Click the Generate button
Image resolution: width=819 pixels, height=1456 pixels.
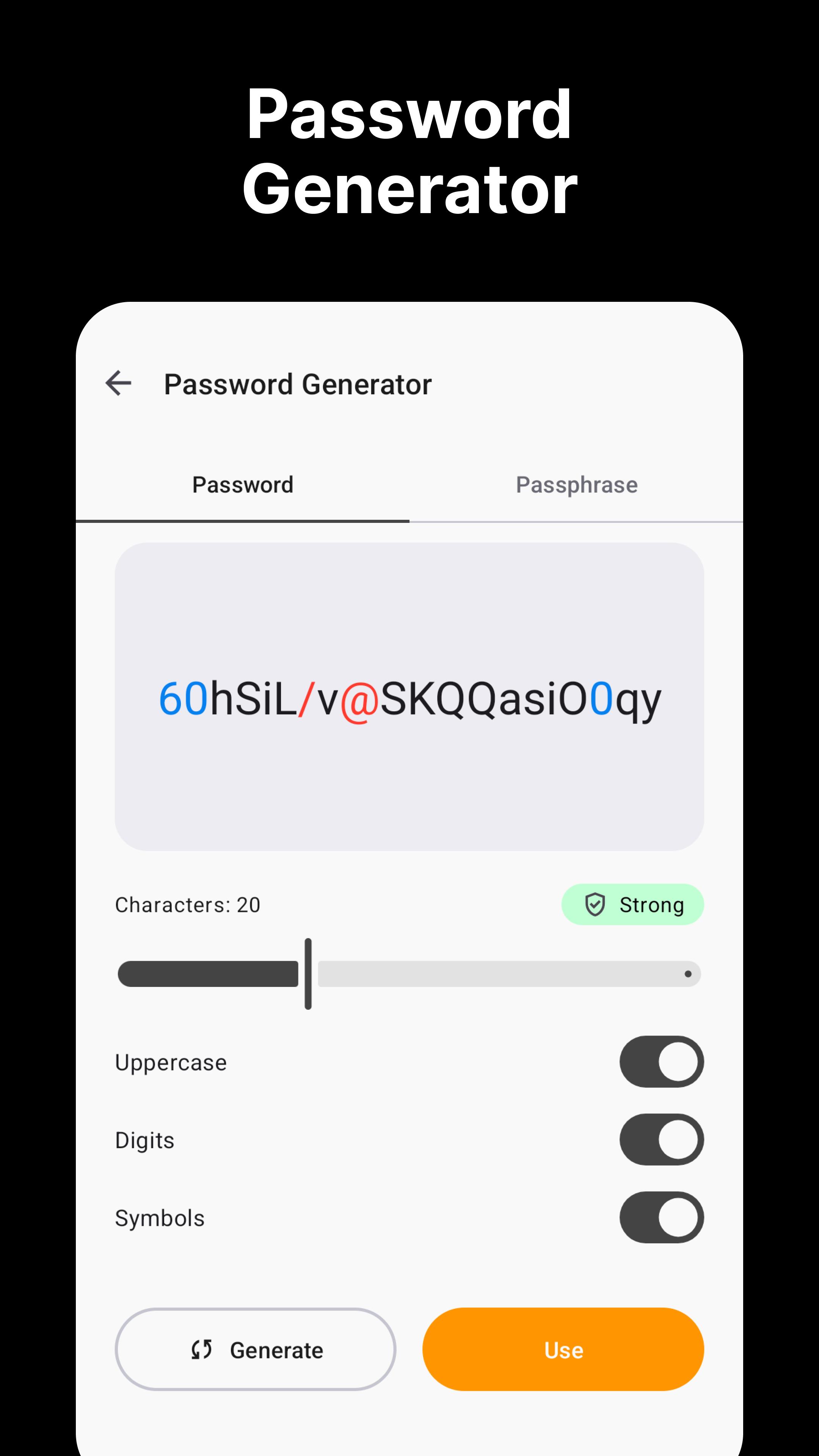256,1350
